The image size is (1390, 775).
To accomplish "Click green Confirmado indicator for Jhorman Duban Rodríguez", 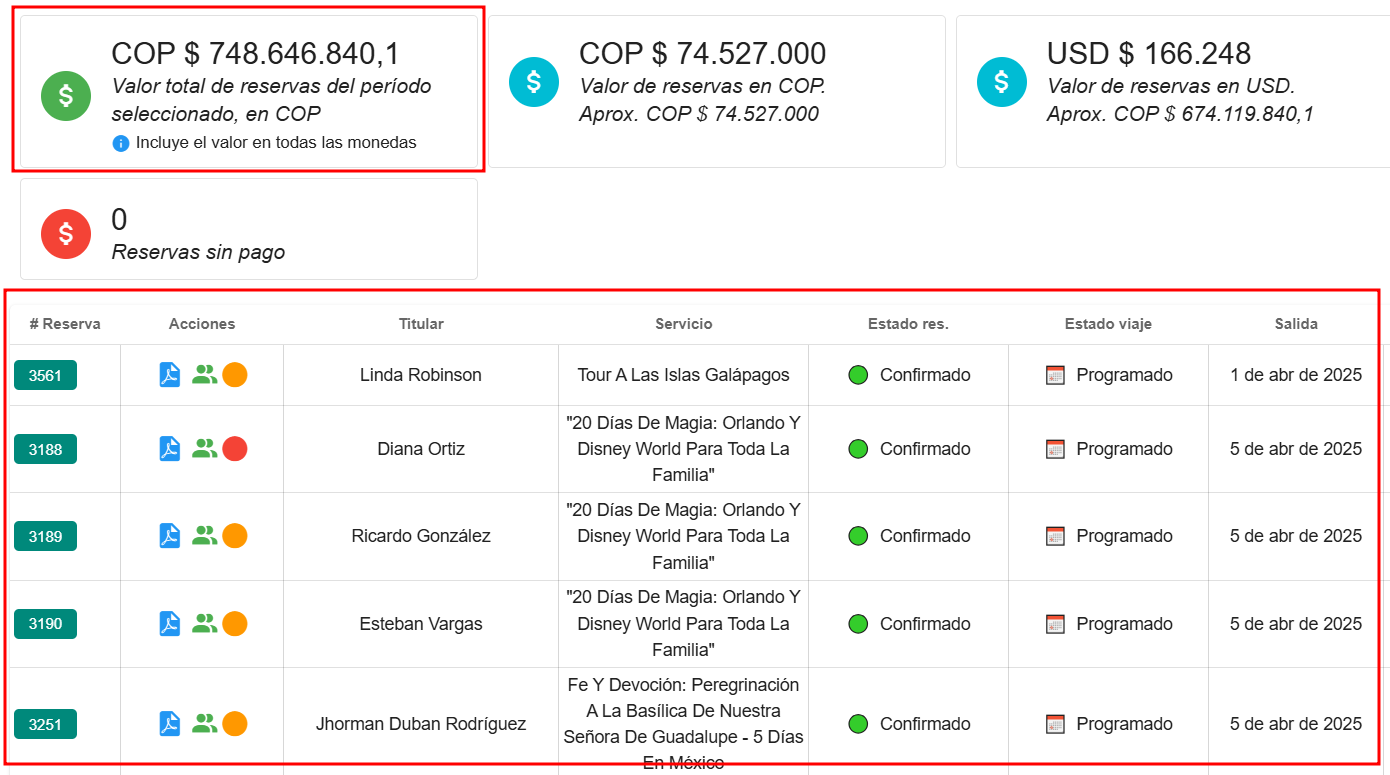I will click(x=857, y=723).
